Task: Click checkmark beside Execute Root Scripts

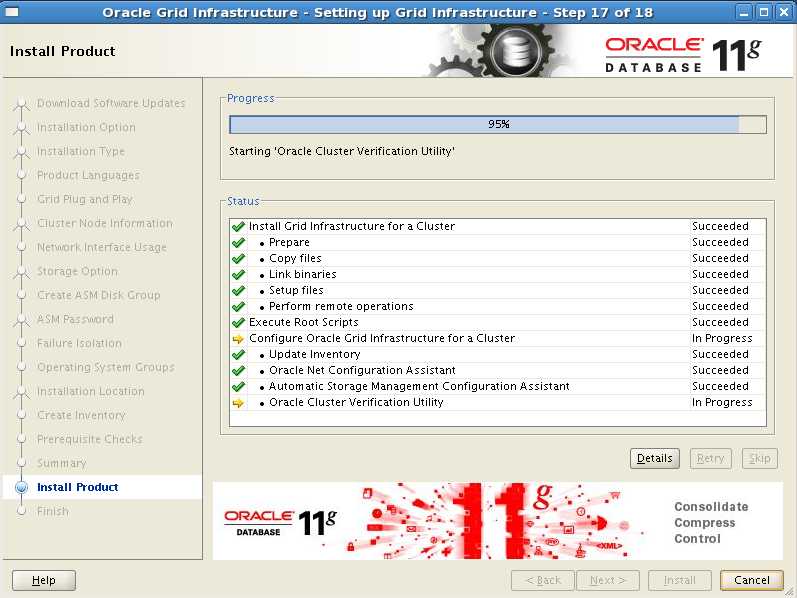Action: 238,322
